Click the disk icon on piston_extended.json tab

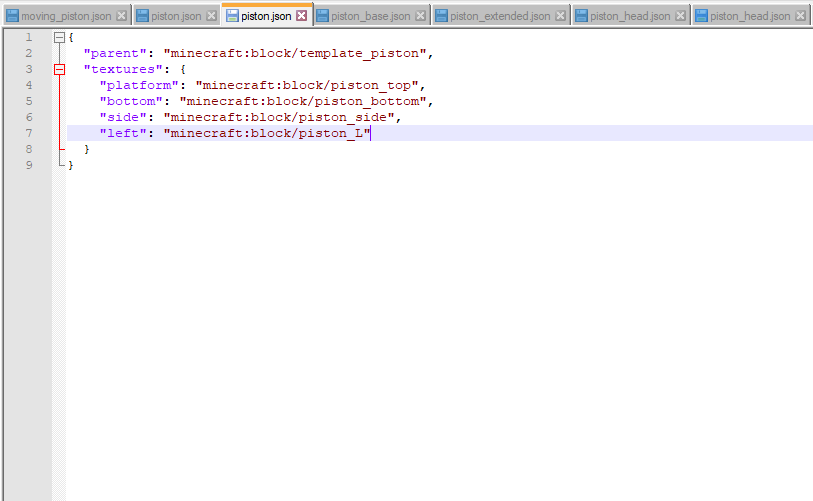click(x=441, y=16)
